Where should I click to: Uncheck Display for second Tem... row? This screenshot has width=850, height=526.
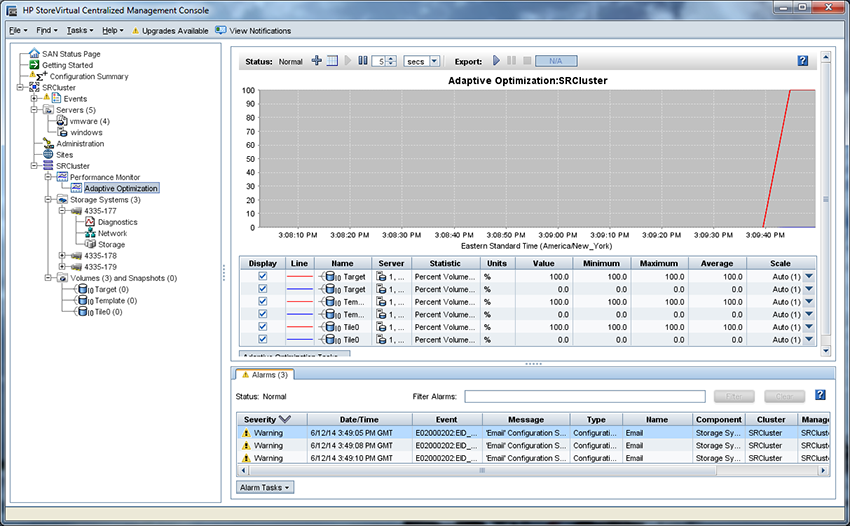pos(262,314)
